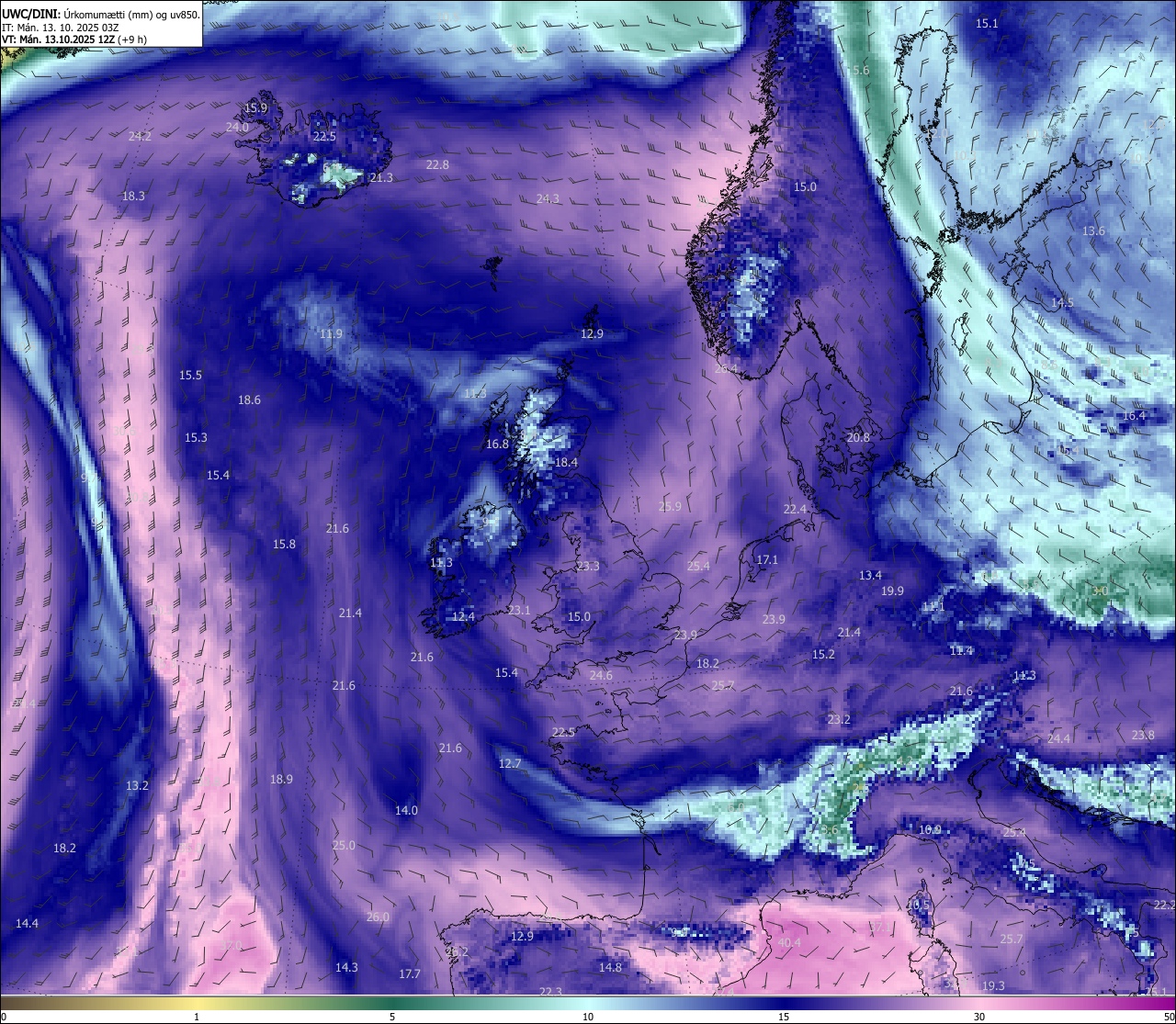Click the map value '18.6'
The width and height of the screenshot is (1176, 1024).
pyautogui.click(x=249, y=399)
